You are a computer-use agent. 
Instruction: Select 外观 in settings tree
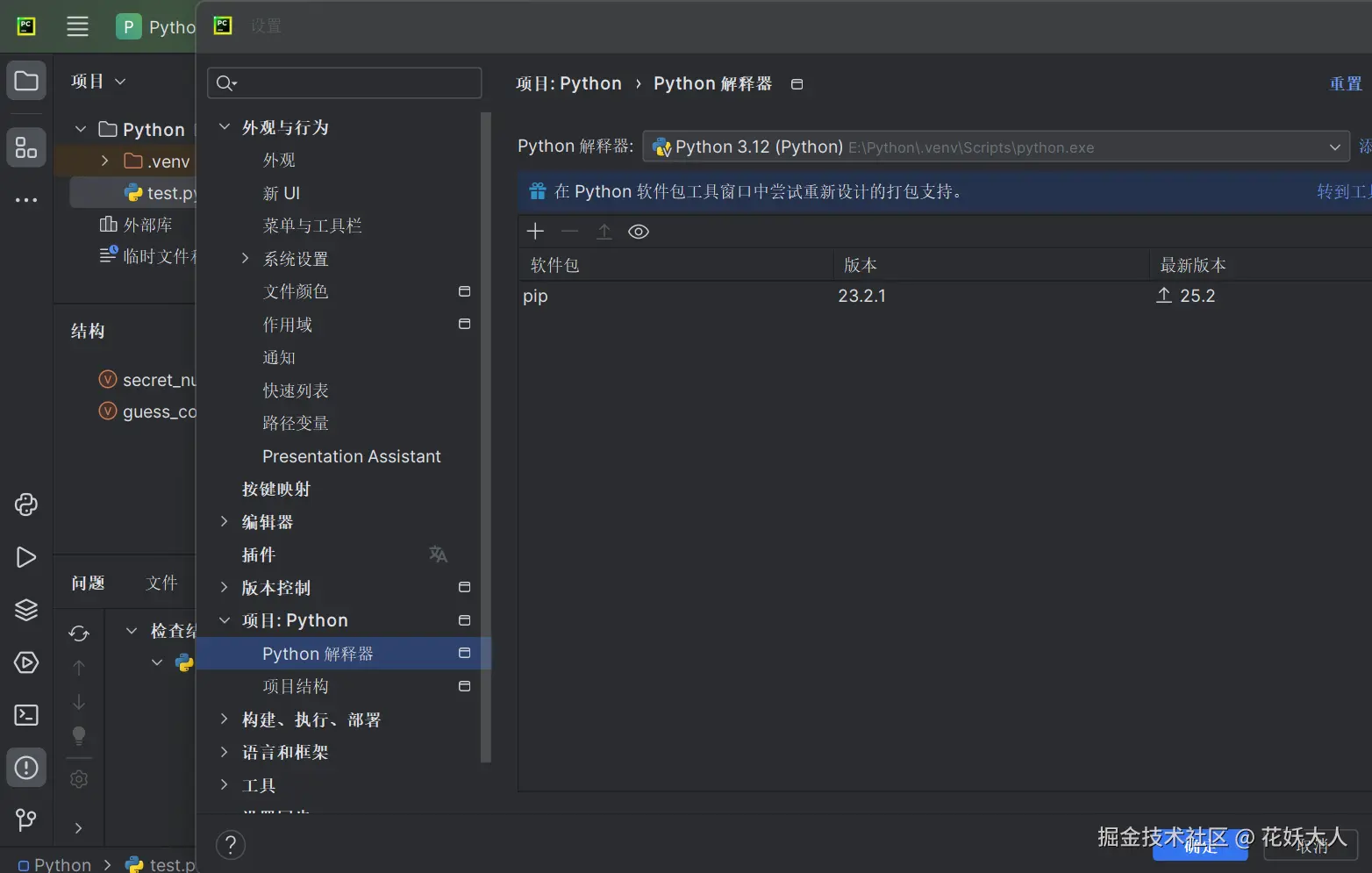click(x=279, y=161)
